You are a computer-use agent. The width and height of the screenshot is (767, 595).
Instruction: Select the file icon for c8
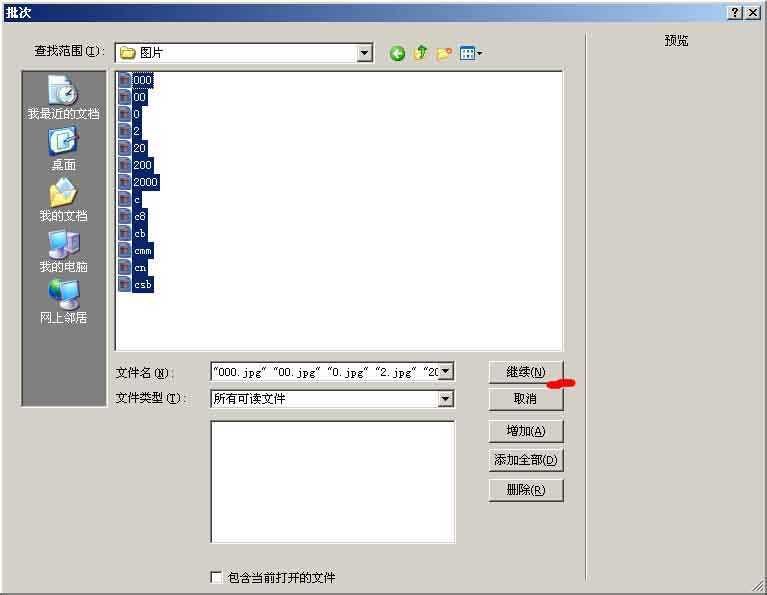tap(125, 216)
